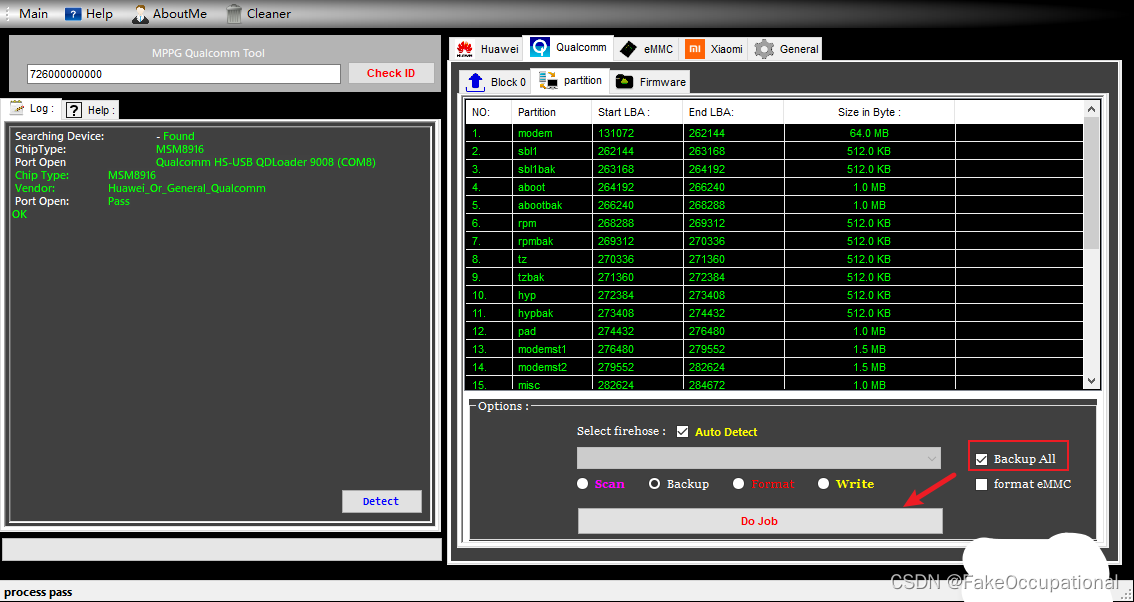Click the Start LBA value 131072
The width and height of the screenshot is (1134, 602).
coord(615,133)
